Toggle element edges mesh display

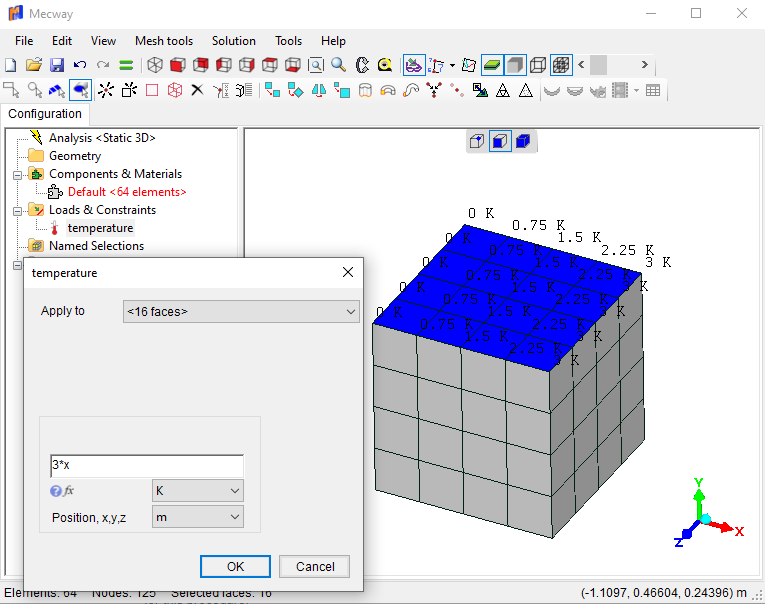561,65
